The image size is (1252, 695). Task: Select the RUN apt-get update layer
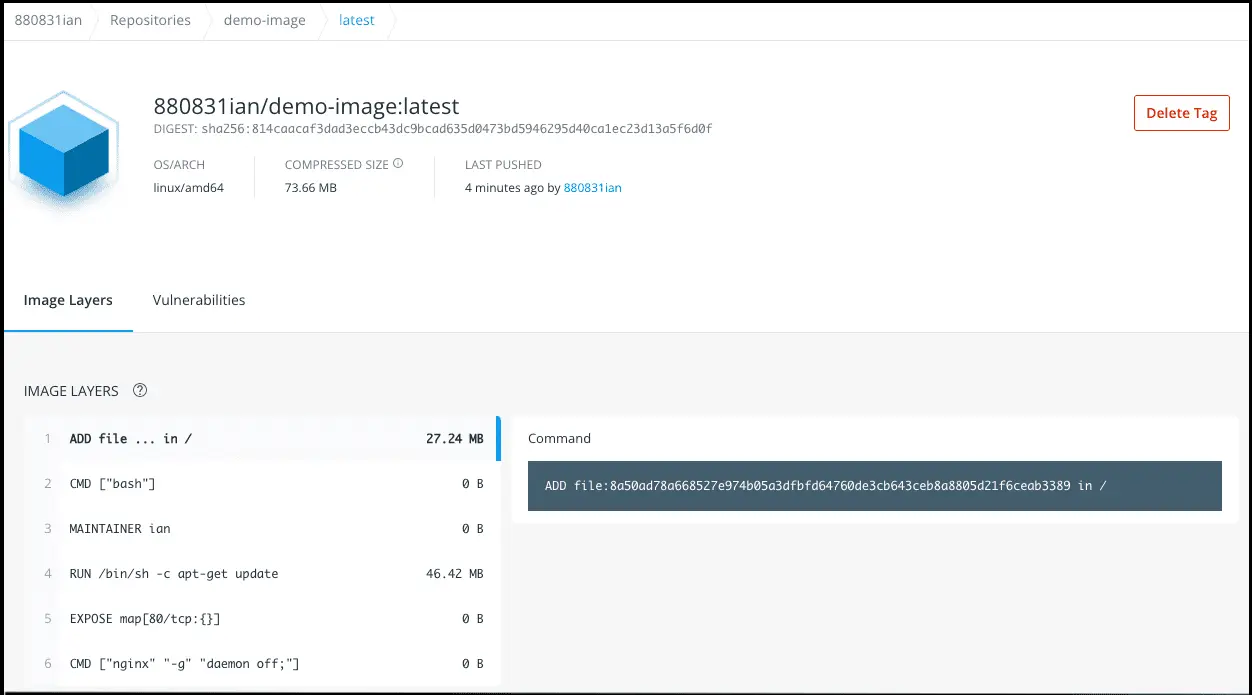[260, 574]
